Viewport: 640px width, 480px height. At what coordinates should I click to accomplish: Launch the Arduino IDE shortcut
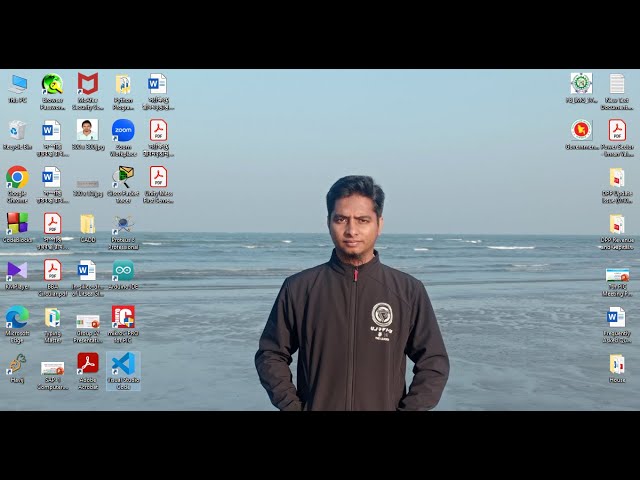(x=123, y=271)
